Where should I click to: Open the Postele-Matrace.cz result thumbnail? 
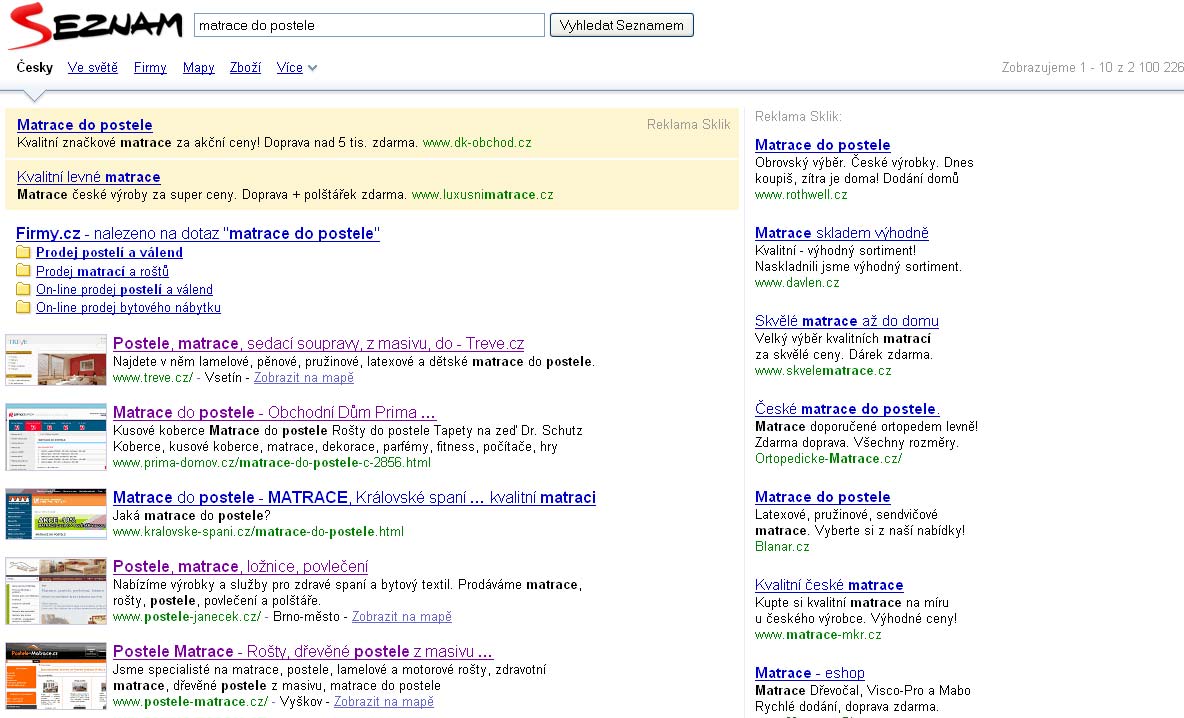56,676
